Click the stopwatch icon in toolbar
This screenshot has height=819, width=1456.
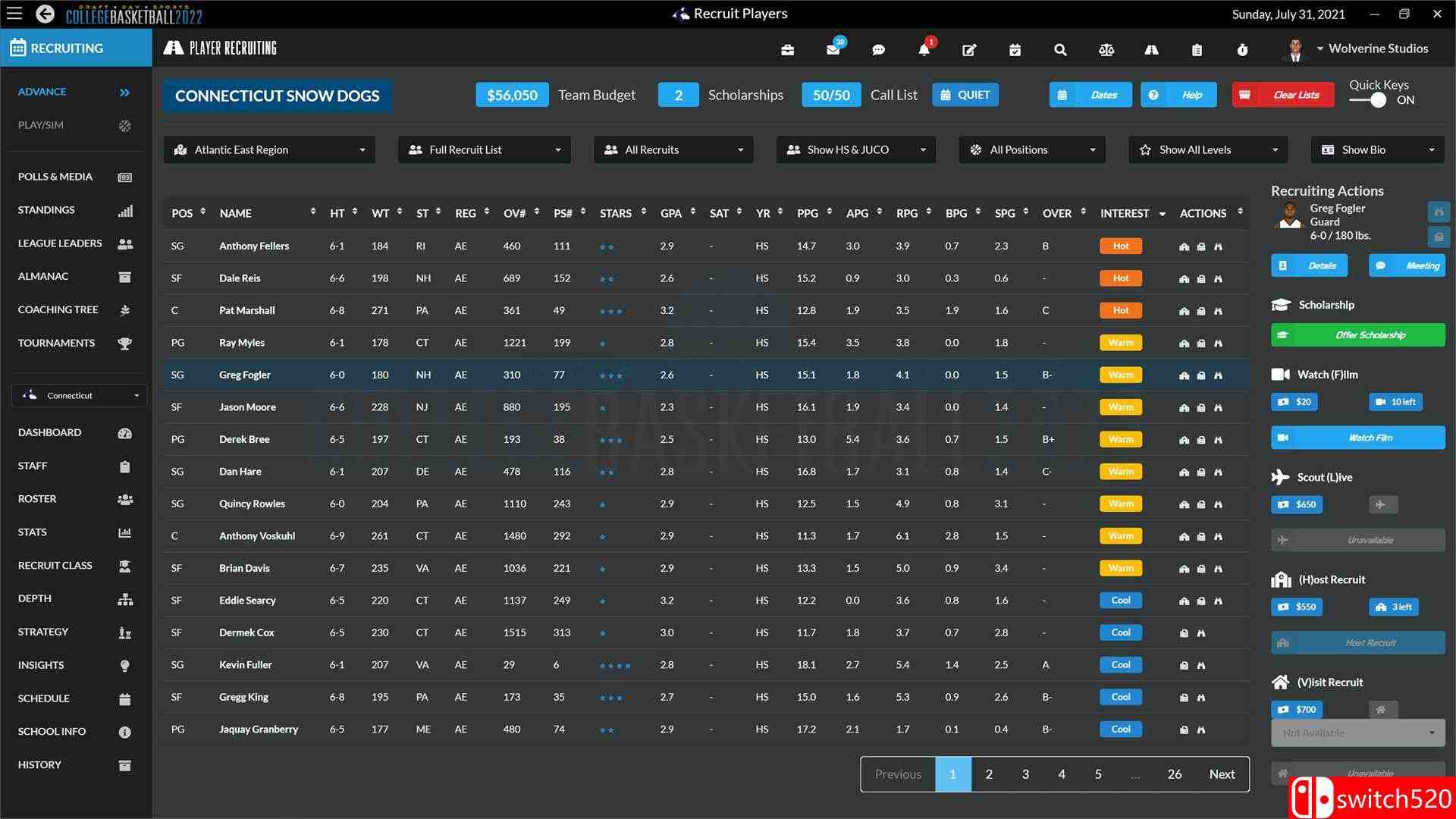coord(1242,50)
